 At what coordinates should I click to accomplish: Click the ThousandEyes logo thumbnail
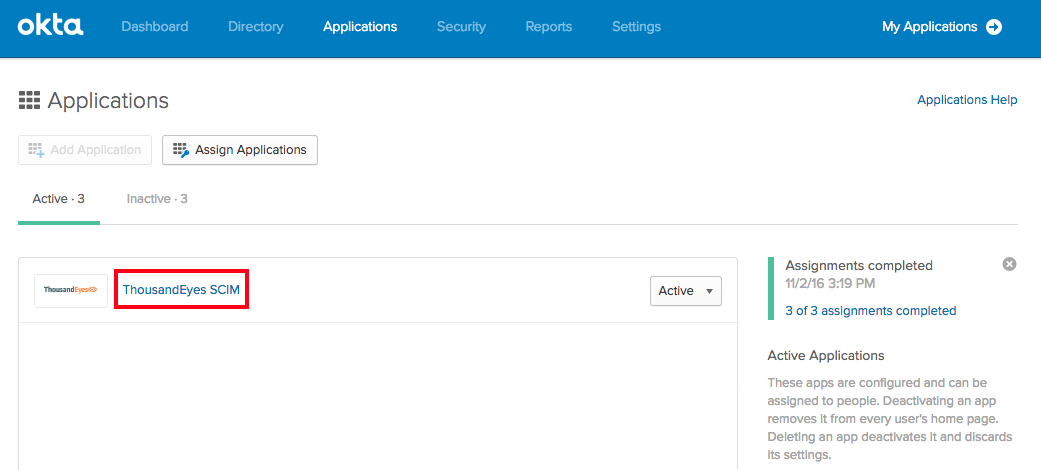pyautogui.click(x=71, y=291)
